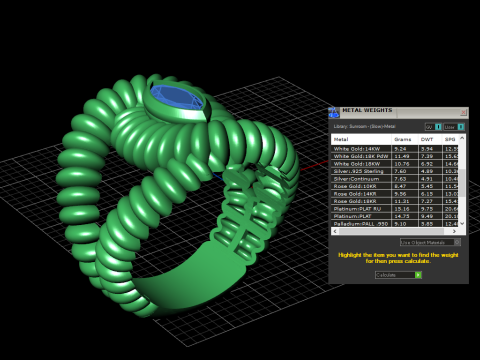Close the Metal Weights panel
Image resolution: width=480 pixels, height=360 pixels.
pyautogui.click(x=463, y=112)
